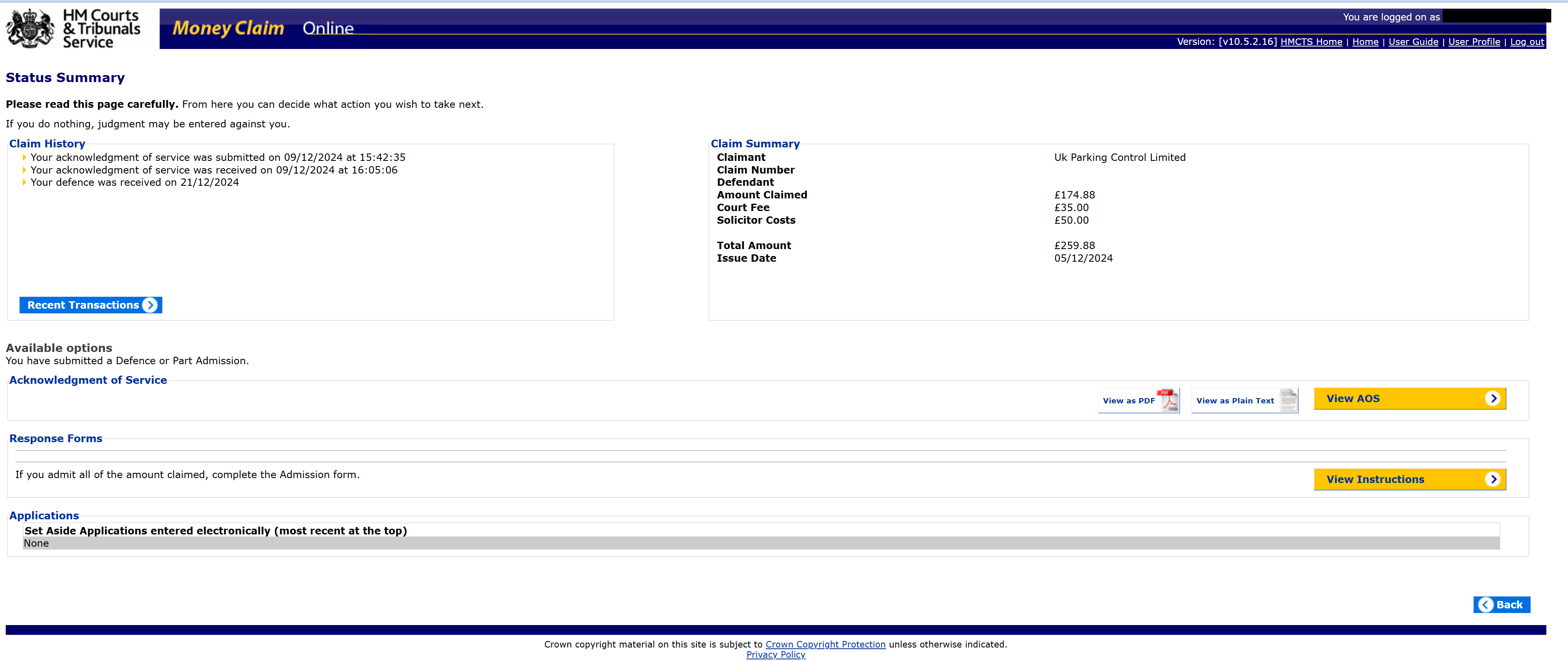Click the Money Claim Online banner title
Screen dimensions: 1568x661
click(x=263, y=28)
